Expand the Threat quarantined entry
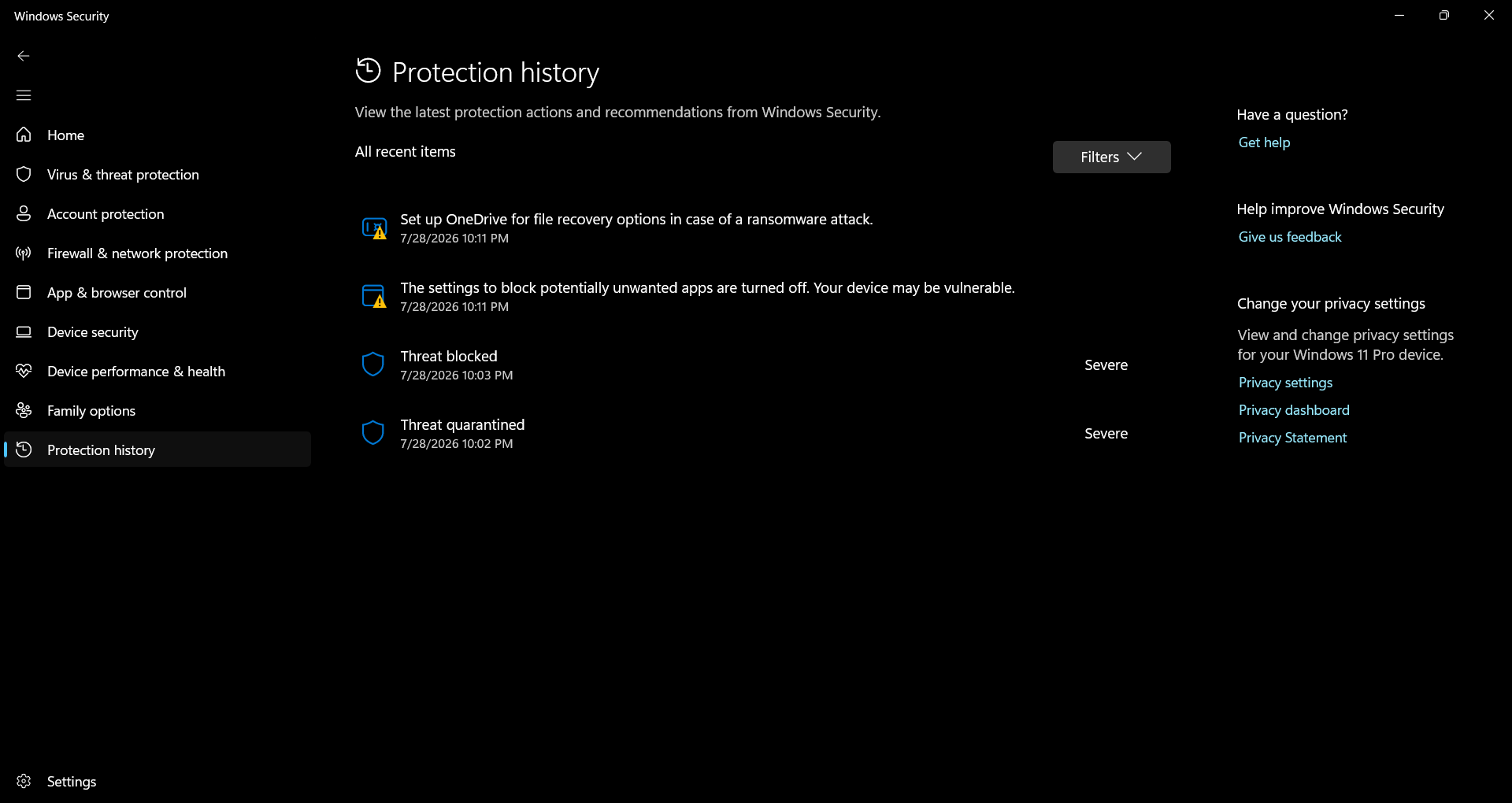This screenshot has height=803, width=1512. coord(762,434)
